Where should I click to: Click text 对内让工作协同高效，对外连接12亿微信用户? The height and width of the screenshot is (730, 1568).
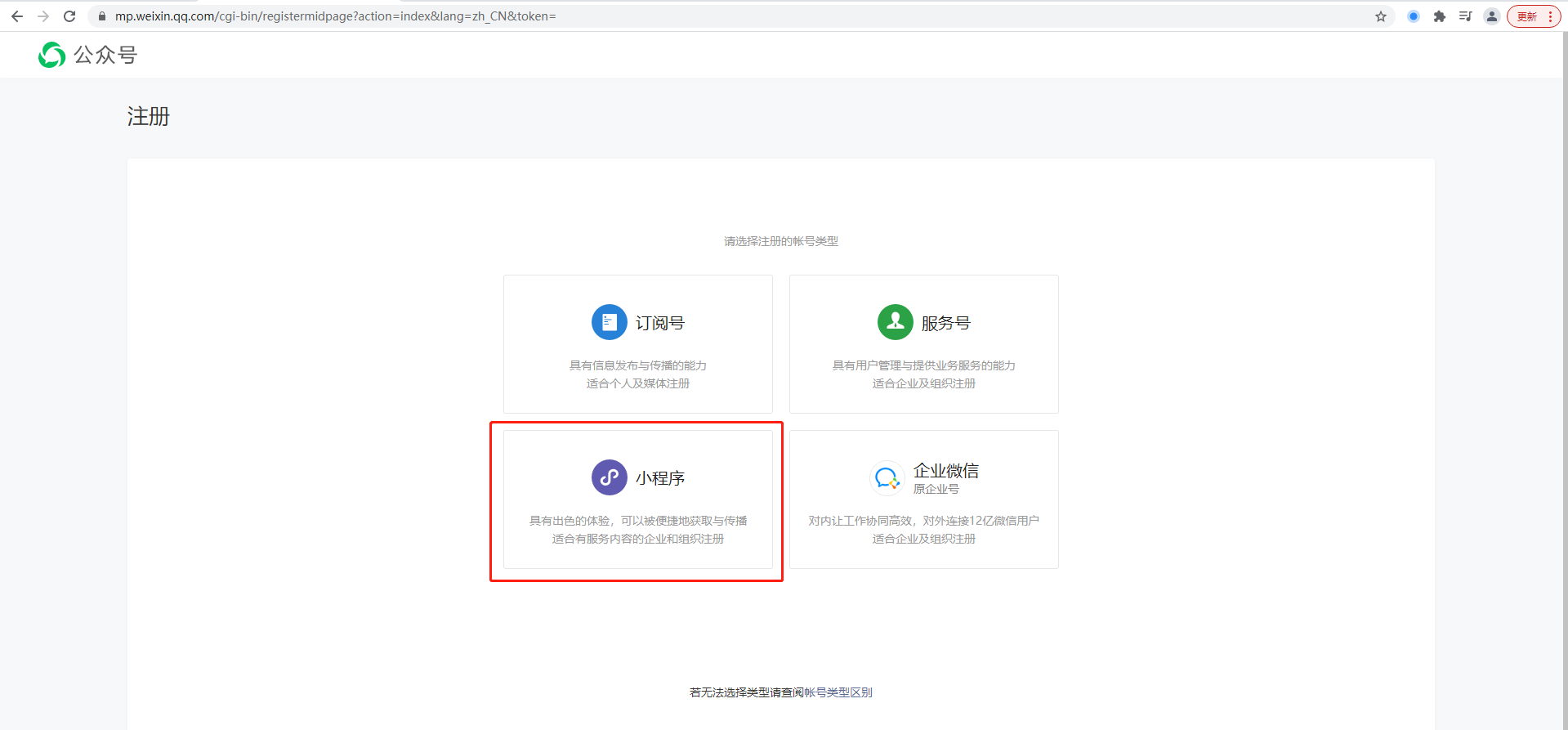click(x=924, y=521)
